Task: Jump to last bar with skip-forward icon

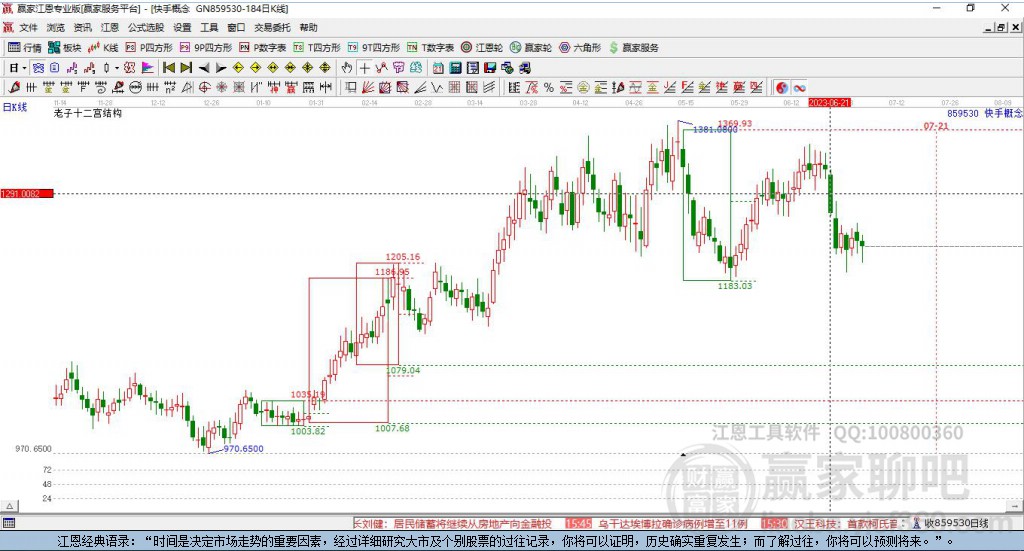Action: pos(186,67)
